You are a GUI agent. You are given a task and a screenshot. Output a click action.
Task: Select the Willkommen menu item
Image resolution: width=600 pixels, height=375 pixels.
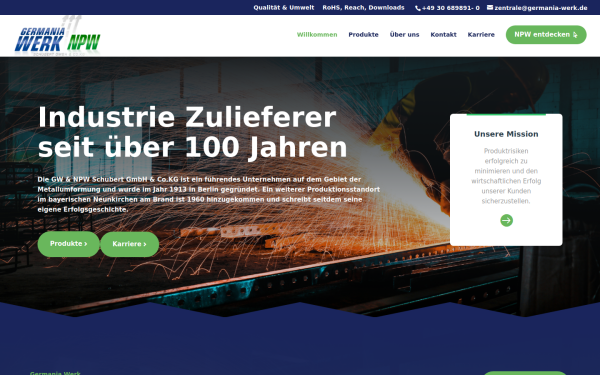(317, 35)
